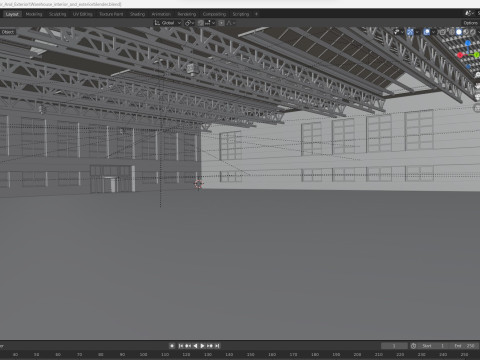480x360 pixels.
Task: Open the Sculpting workspace tab
Action: pos(57,14)
